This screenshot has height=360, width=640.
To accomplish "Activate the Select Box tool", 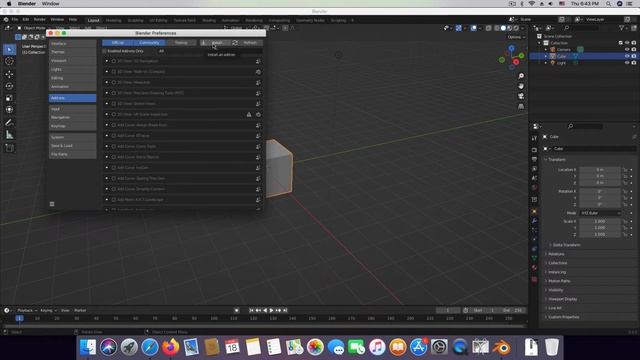I will 9,49.
